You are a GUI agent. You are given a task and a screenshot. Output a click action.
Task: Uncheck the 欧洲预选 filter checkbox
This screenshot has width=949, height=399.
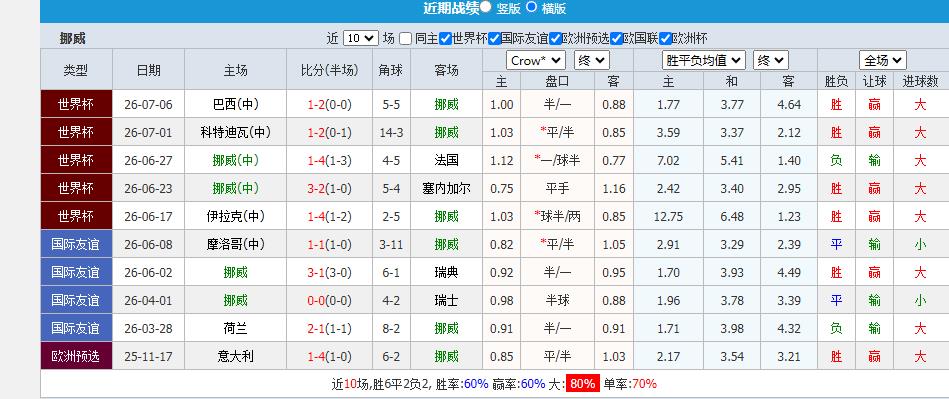point(556,38)
